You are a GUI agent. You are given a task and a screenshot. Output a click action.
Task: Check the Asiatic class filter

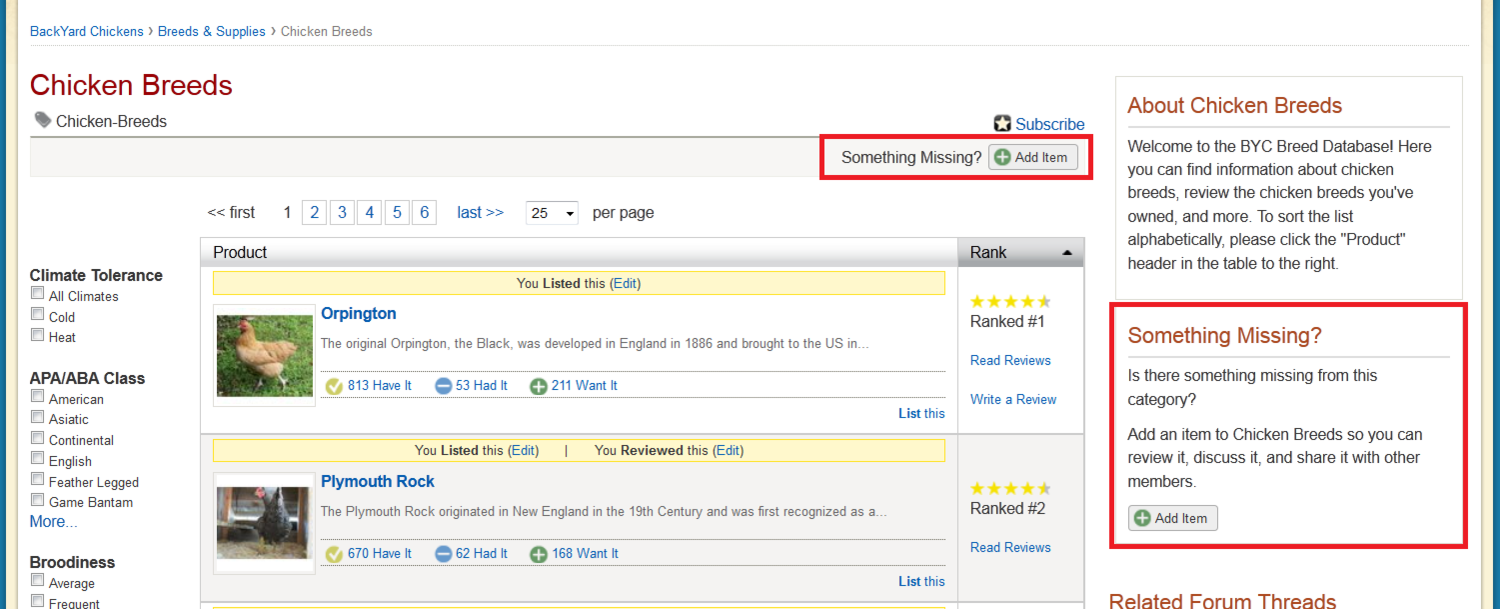coord(38,417)
